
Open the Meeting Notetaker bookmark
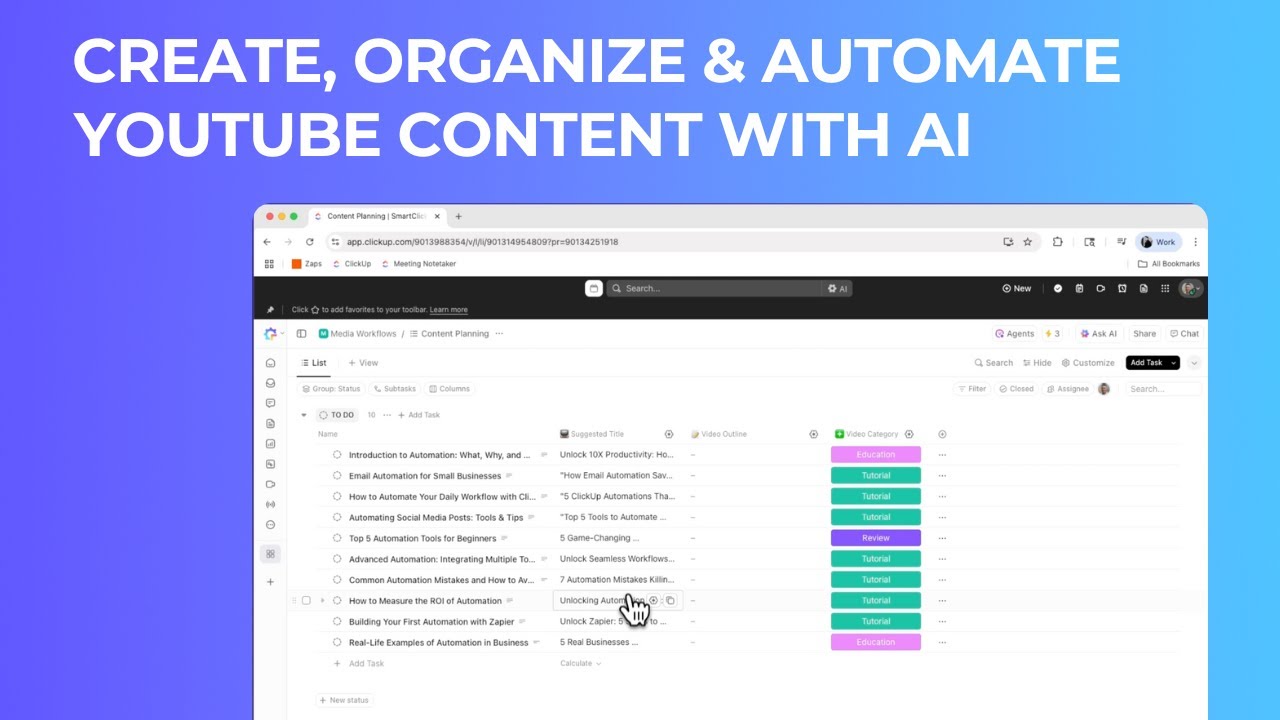(x=418, y=264)
